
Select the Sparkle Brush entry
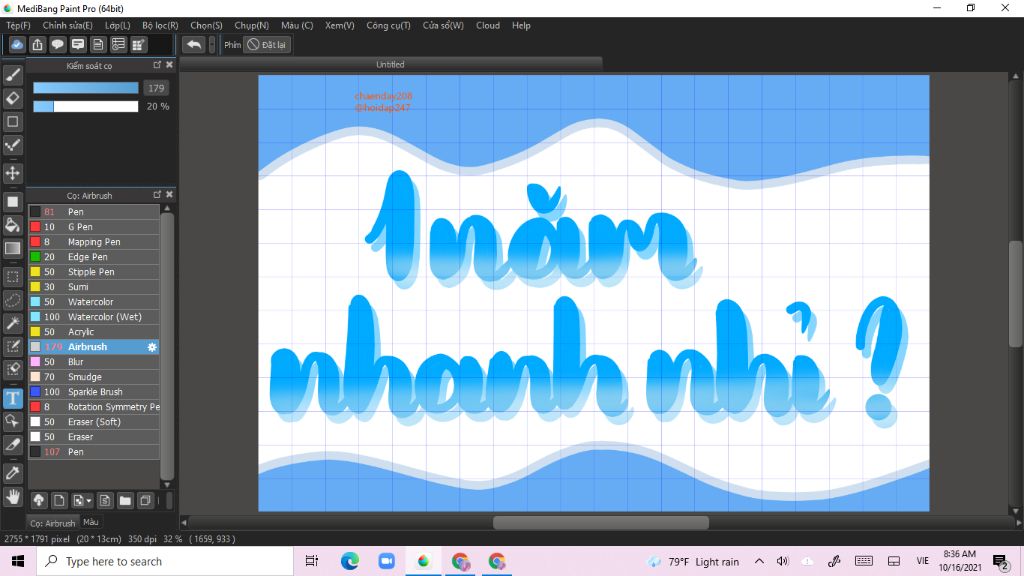[93, 392]
